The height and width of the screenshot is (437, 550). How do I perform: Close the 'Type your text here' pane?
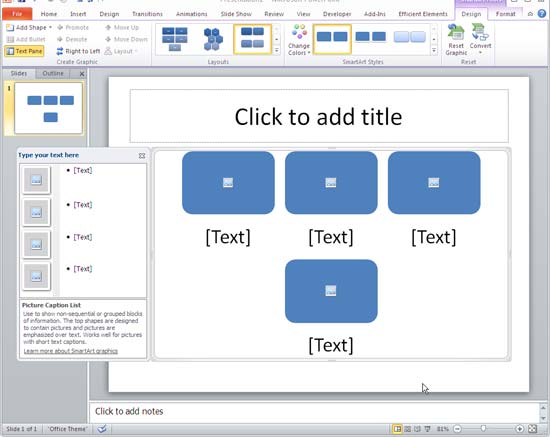pyautogui.click(x=142, y=155)
